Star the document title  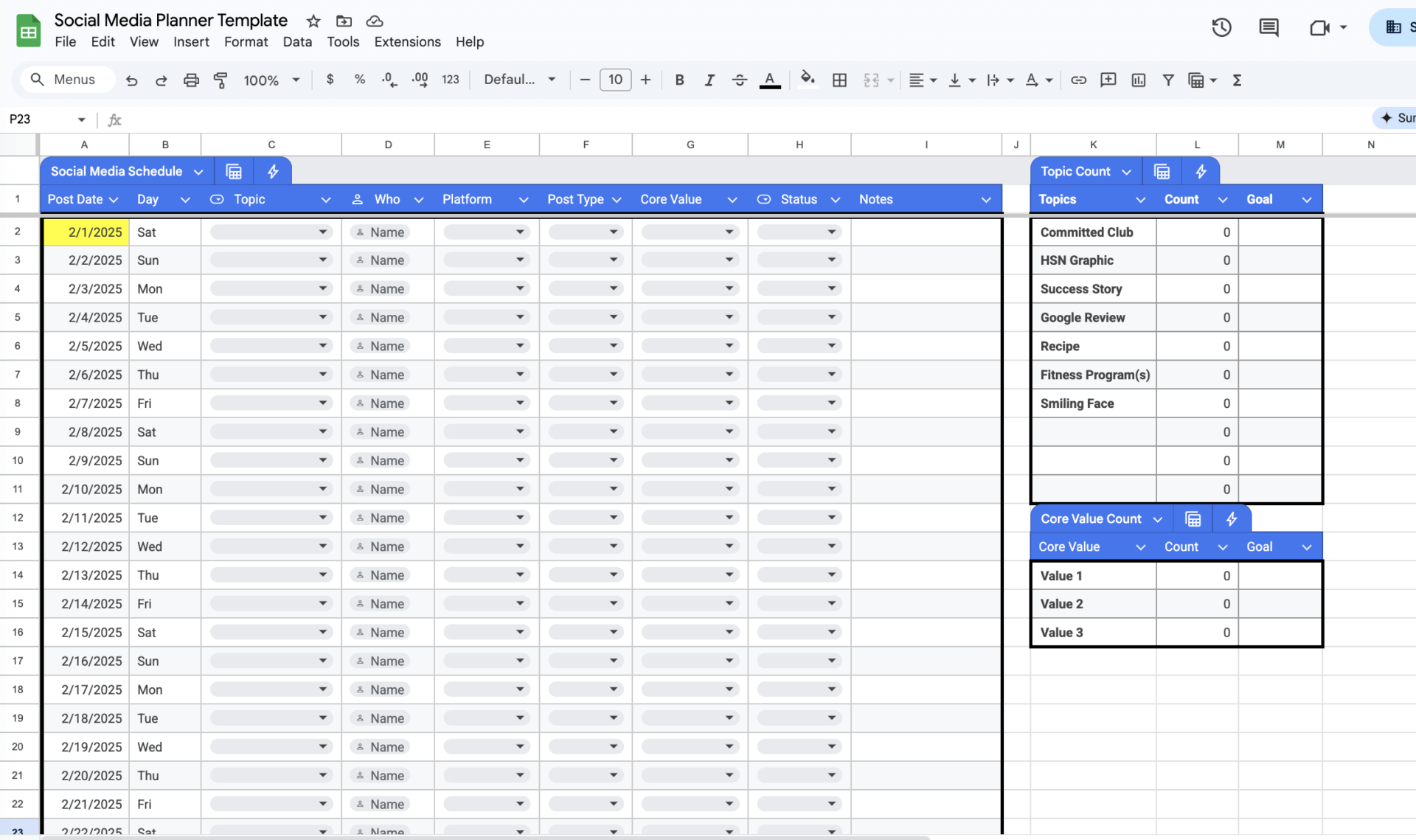[313, 21]
